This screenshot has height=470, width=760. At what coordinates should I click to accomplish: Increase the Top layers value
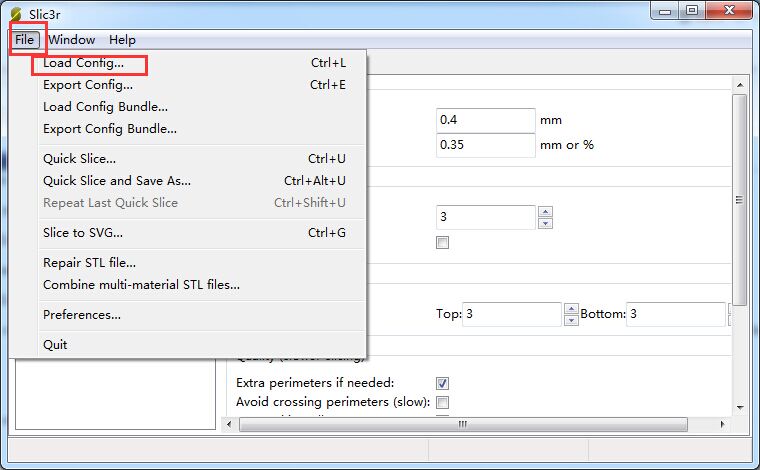tap(571, 309)
